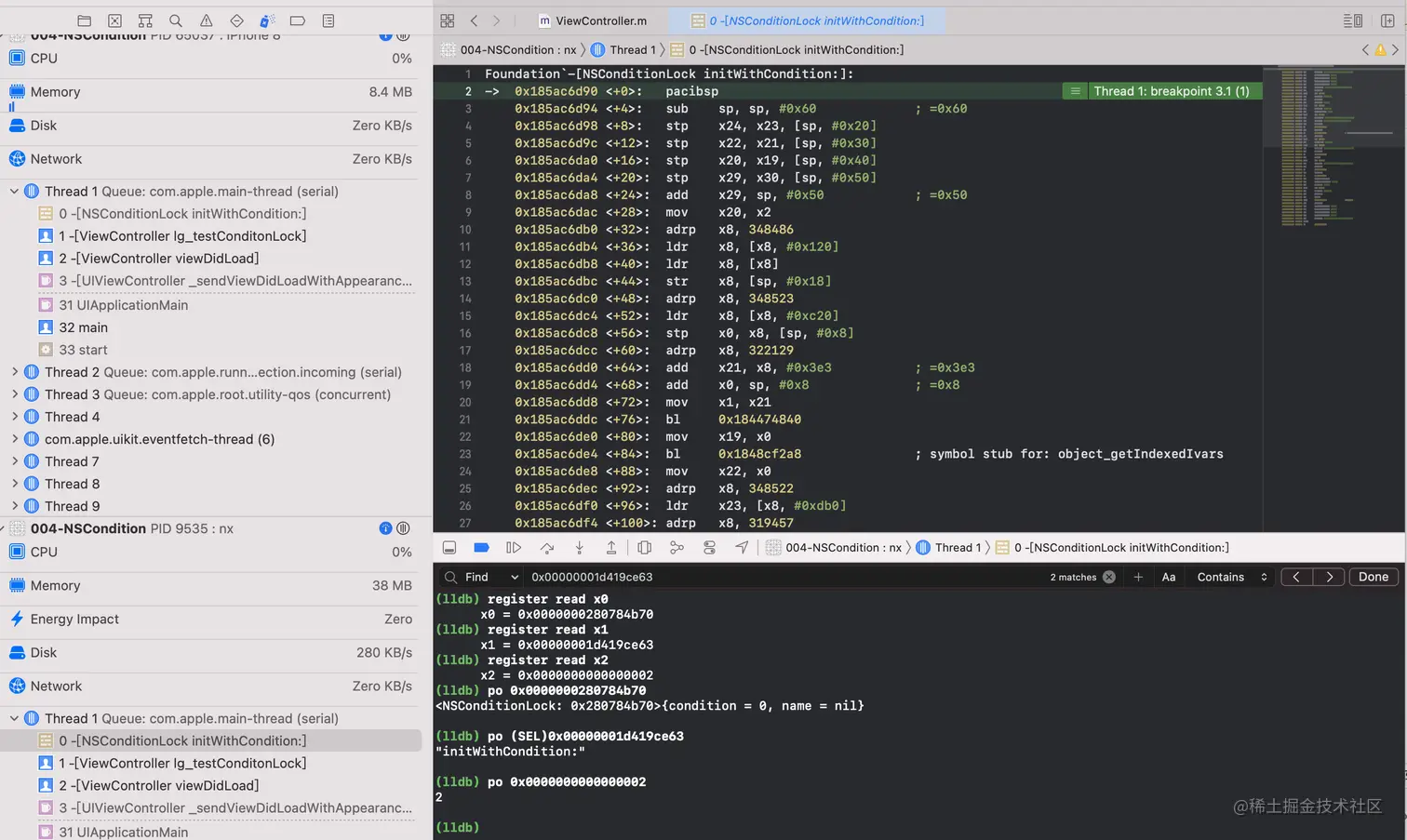Select the highlighted frame 0 -[NSConditionLock initWithCondition:]
The width and height of the screenshot is (1407, 840).
212,740
